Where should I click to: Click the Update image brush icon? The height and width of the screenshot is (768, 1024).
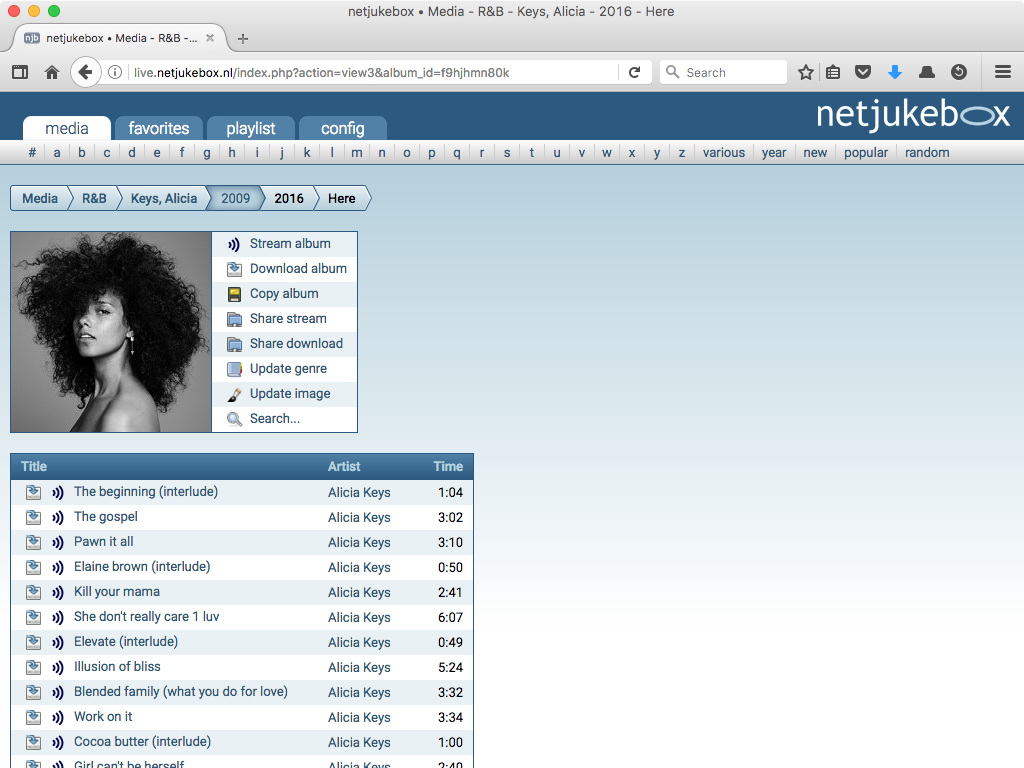(x=233, y=393)
